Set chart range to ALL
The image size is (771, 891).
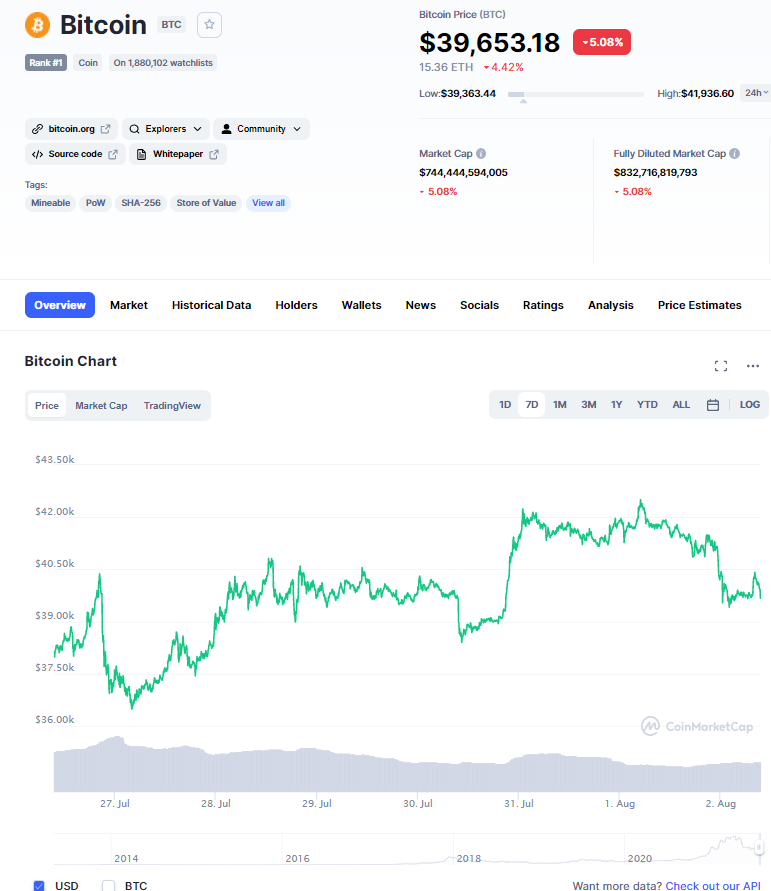pos(681,405)
